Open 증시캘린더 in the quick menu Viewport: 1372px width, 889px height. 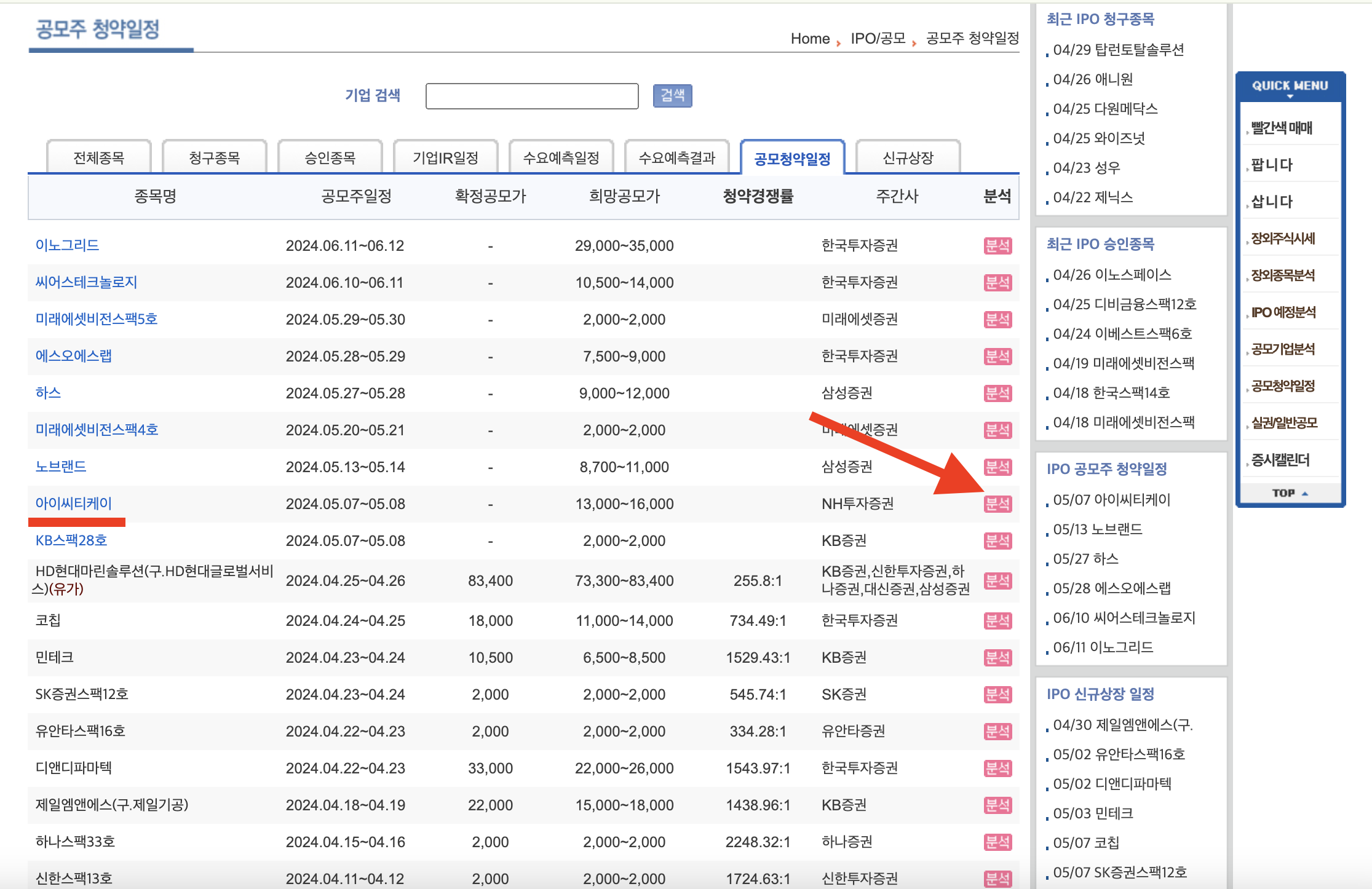pos(1280,460)
